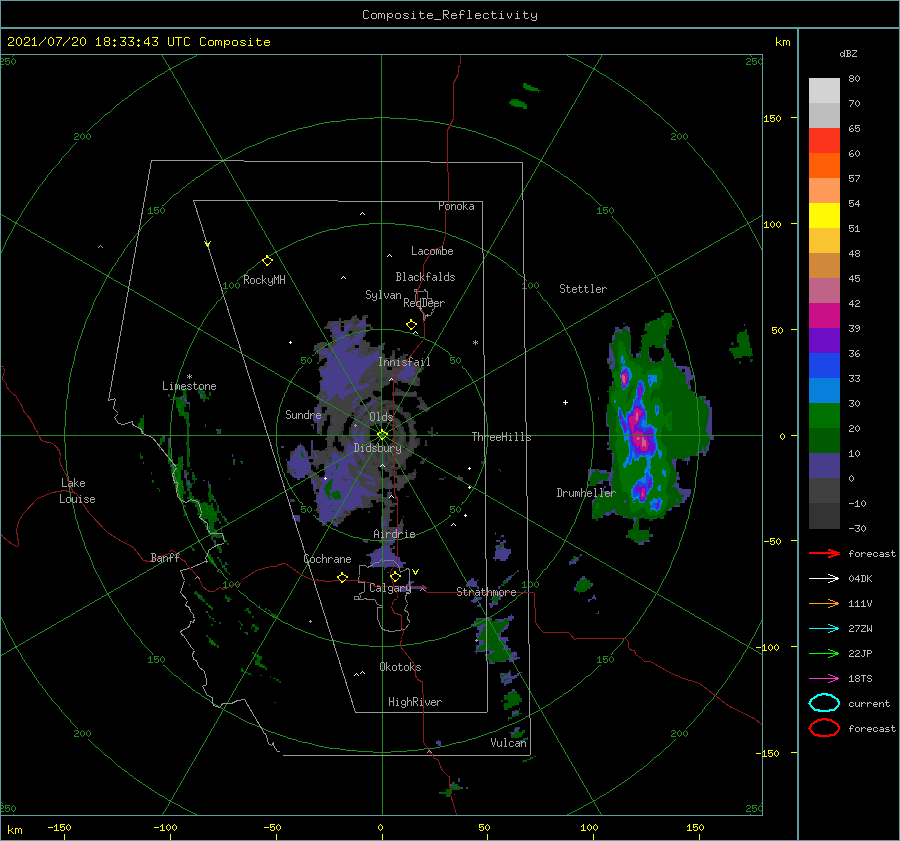The width and height of the screenshot is (900, 841).
Task: Select the 30 dBZ light blue swatch
Action: point(824,390)
